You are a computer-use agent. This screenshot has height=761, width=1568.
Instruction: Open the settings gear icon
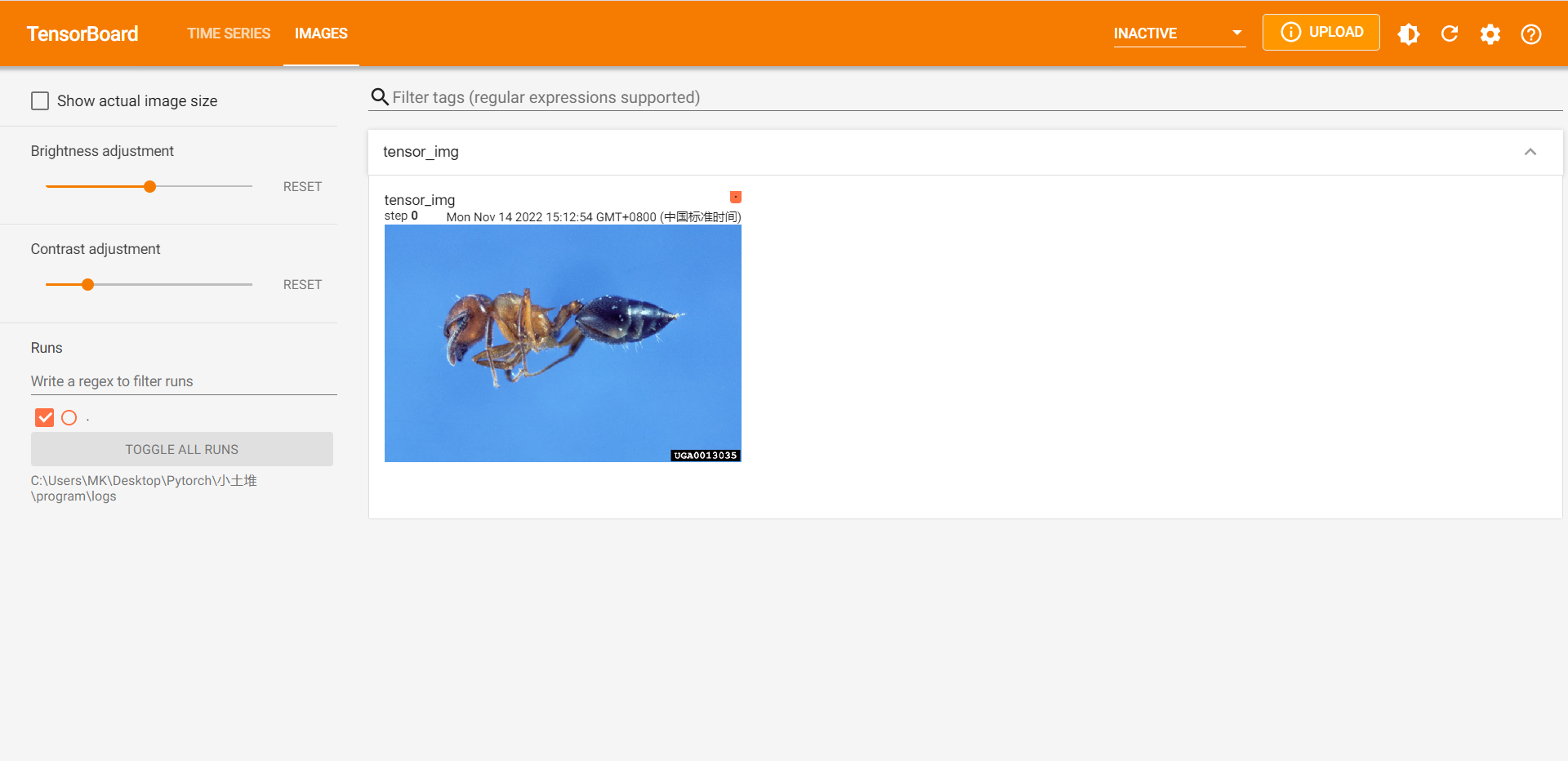point(1490,33)
